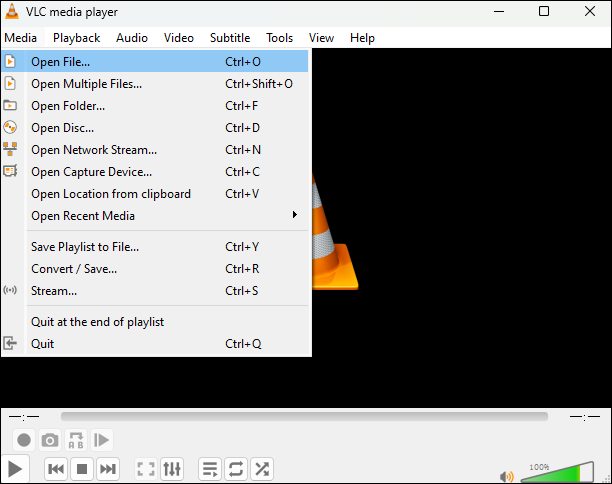Expand Open Recent Media submenu
Image resolution: width=612 pixels, height=484 pixels.
pos(155,215)
